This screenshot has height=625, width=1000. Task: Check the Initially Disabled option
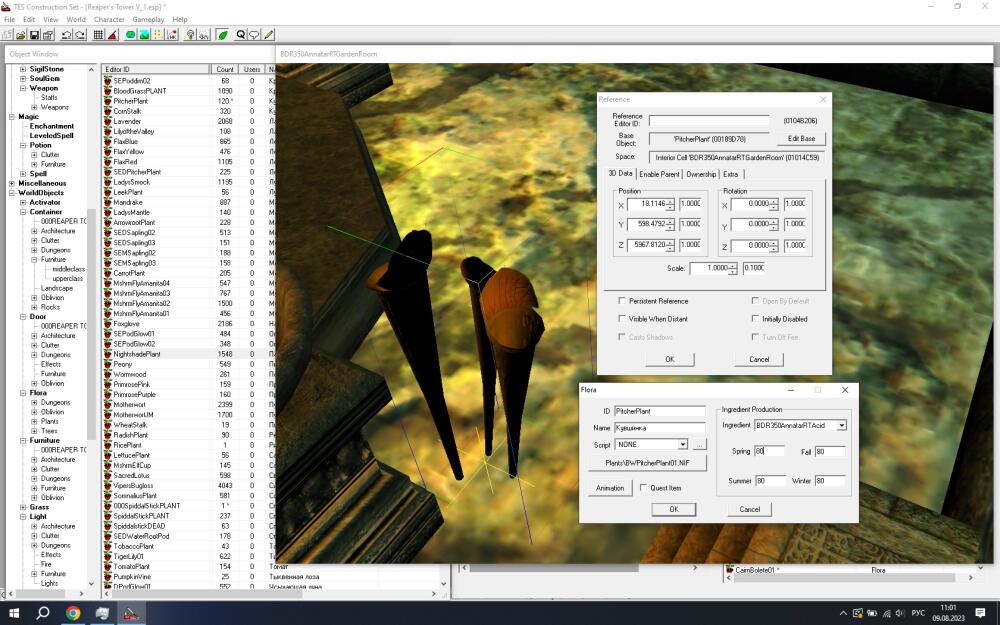coord(755,318)
